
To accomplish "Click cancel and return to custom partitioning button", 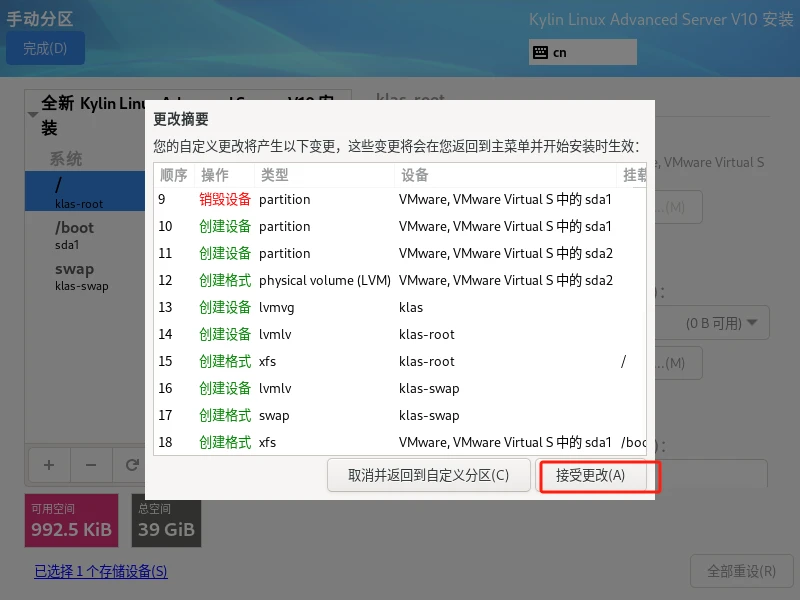I will click(429, 476).
